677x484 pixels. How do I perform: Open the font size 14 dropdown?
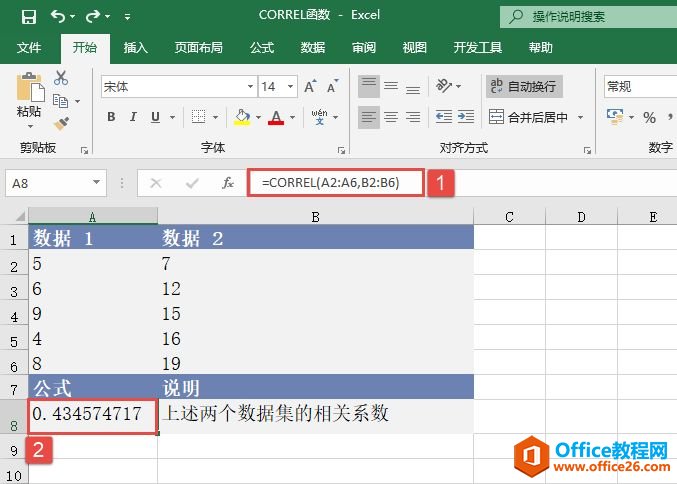click(291, 87)
